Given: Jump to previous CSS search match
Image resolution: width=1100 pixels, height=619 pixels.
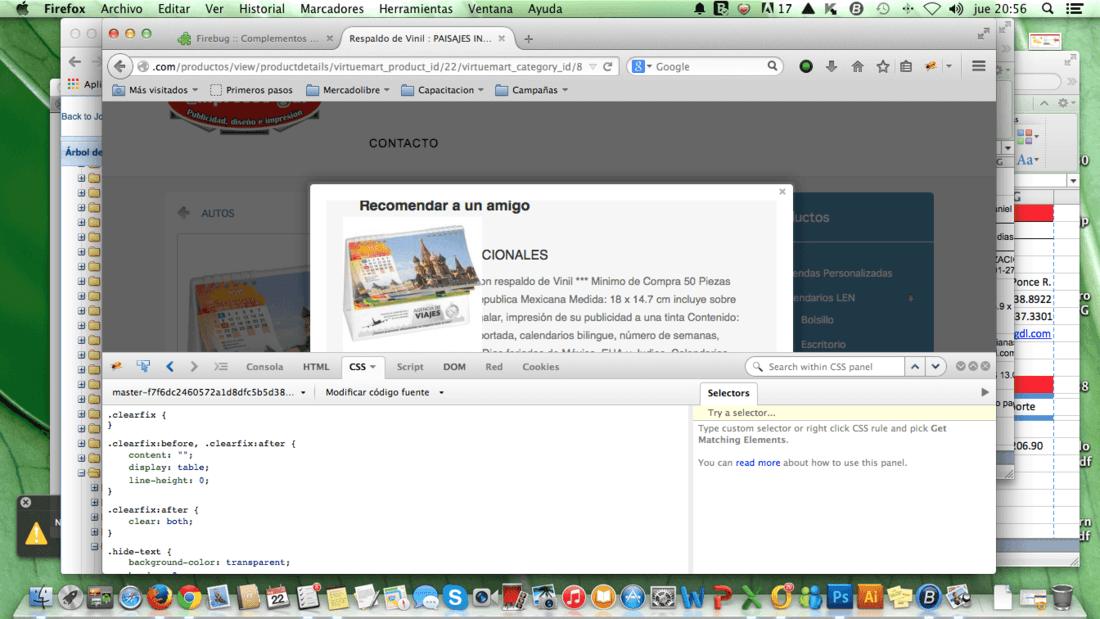Looking at the screenshot, I should [915, 366].
